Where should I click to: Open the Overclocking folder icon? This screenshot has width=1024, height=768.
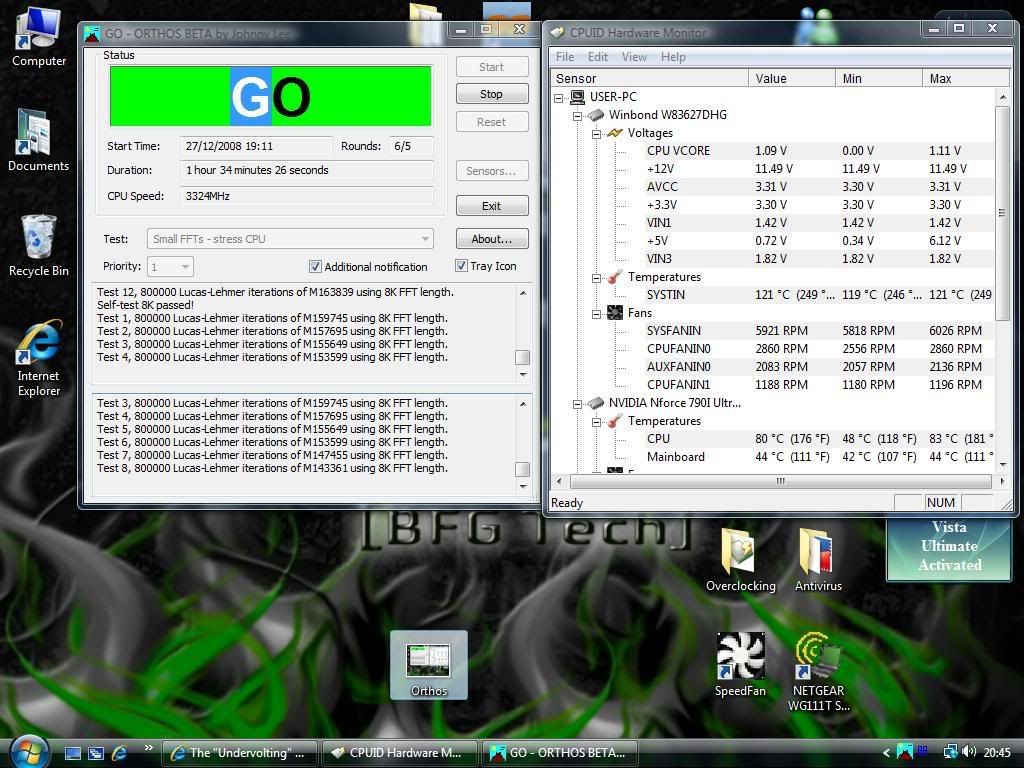pos(741,560)
